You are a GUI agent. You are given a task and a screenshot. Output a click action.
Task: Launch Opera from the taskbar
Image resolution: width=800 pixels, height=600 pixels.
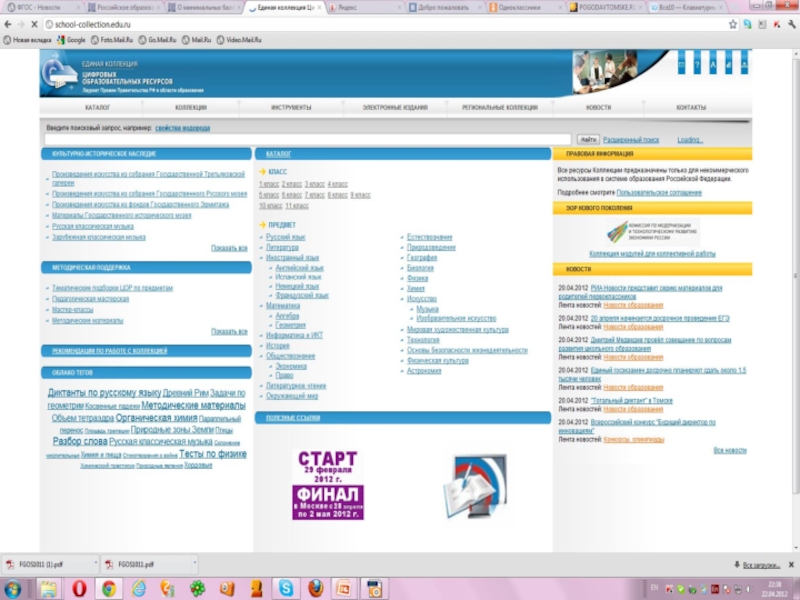click(79, 589)
